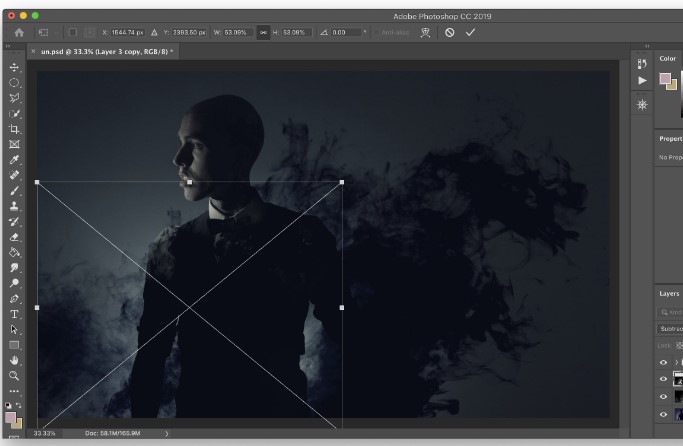Image resolution: width=683 pixels, height=446 pixels.
Task: Select the Zoom tool
Action: (14, 375)
